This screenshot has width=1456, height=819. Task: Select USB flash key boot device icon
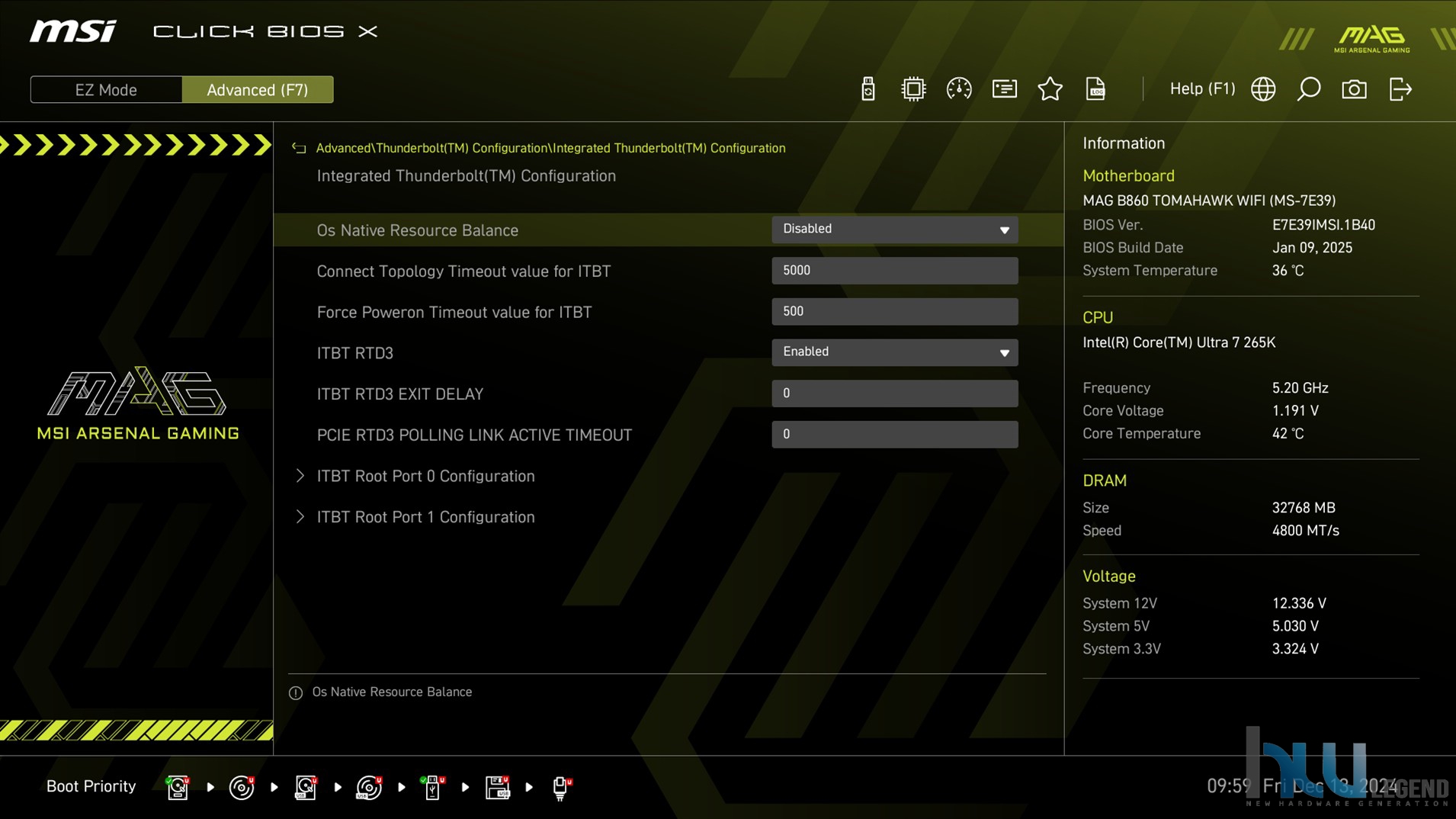[x=432, y=787]
